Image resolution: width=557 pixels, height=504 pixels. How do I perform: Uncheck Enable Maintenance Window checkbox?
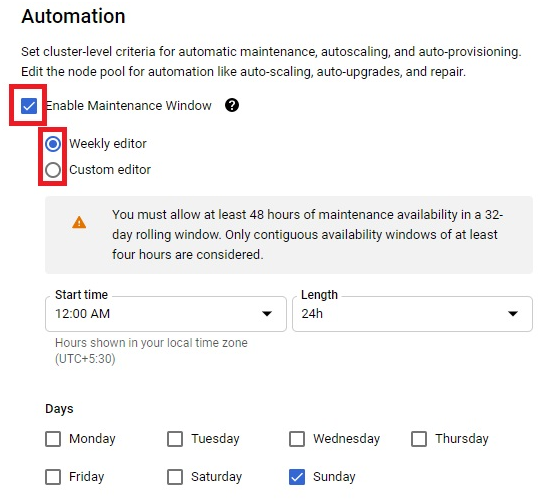29,106
